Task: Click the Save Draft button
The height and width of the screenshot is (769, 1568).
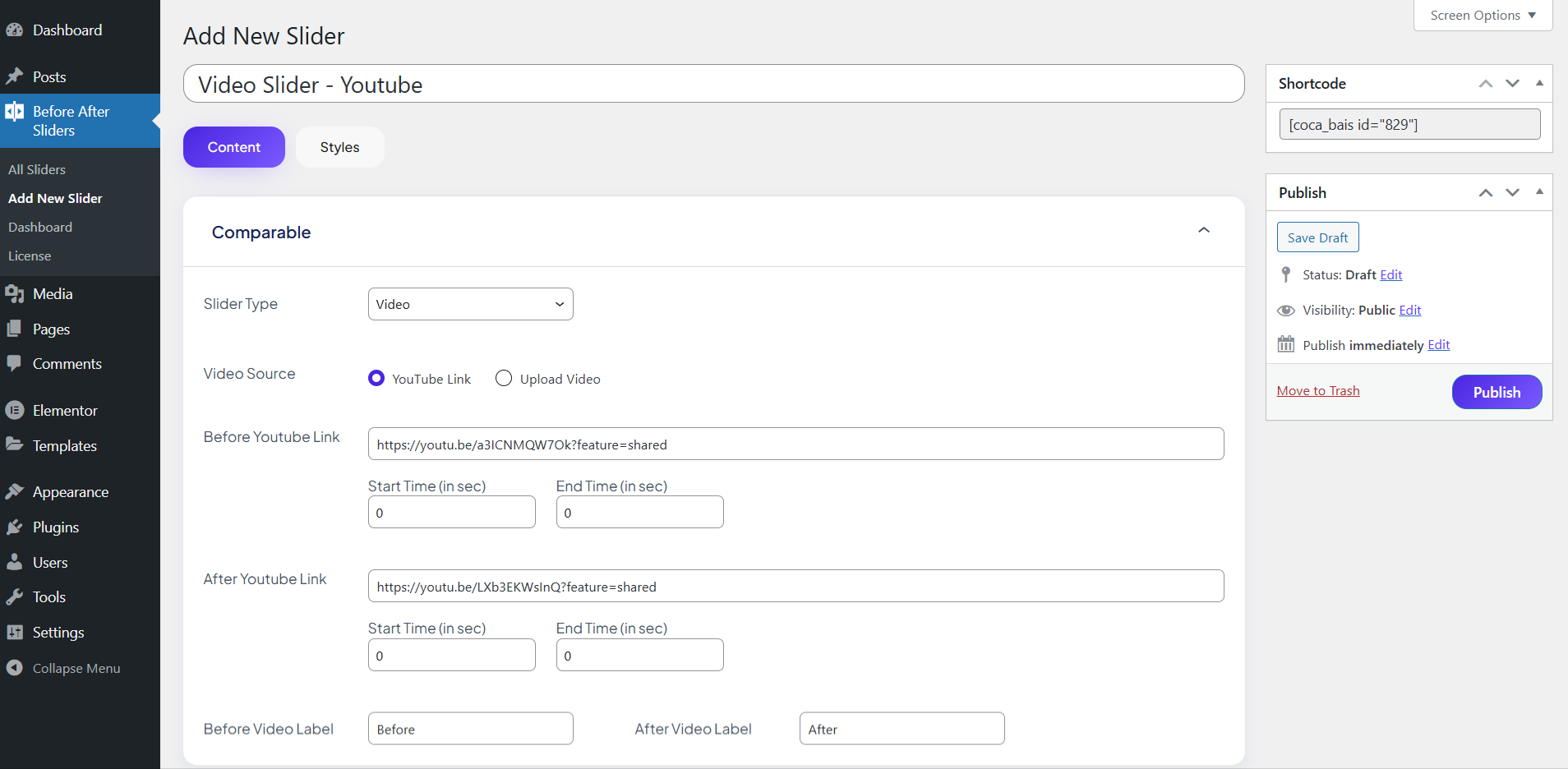Action: (1318, 237)
